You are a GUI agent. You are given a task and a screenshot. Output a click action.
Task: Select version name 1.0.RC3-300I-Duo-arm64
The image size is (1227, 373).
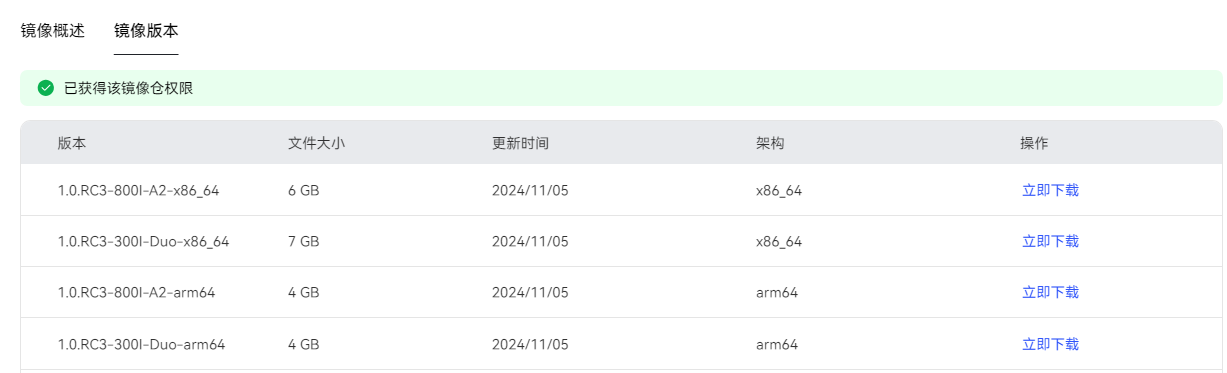click(141, 344)
